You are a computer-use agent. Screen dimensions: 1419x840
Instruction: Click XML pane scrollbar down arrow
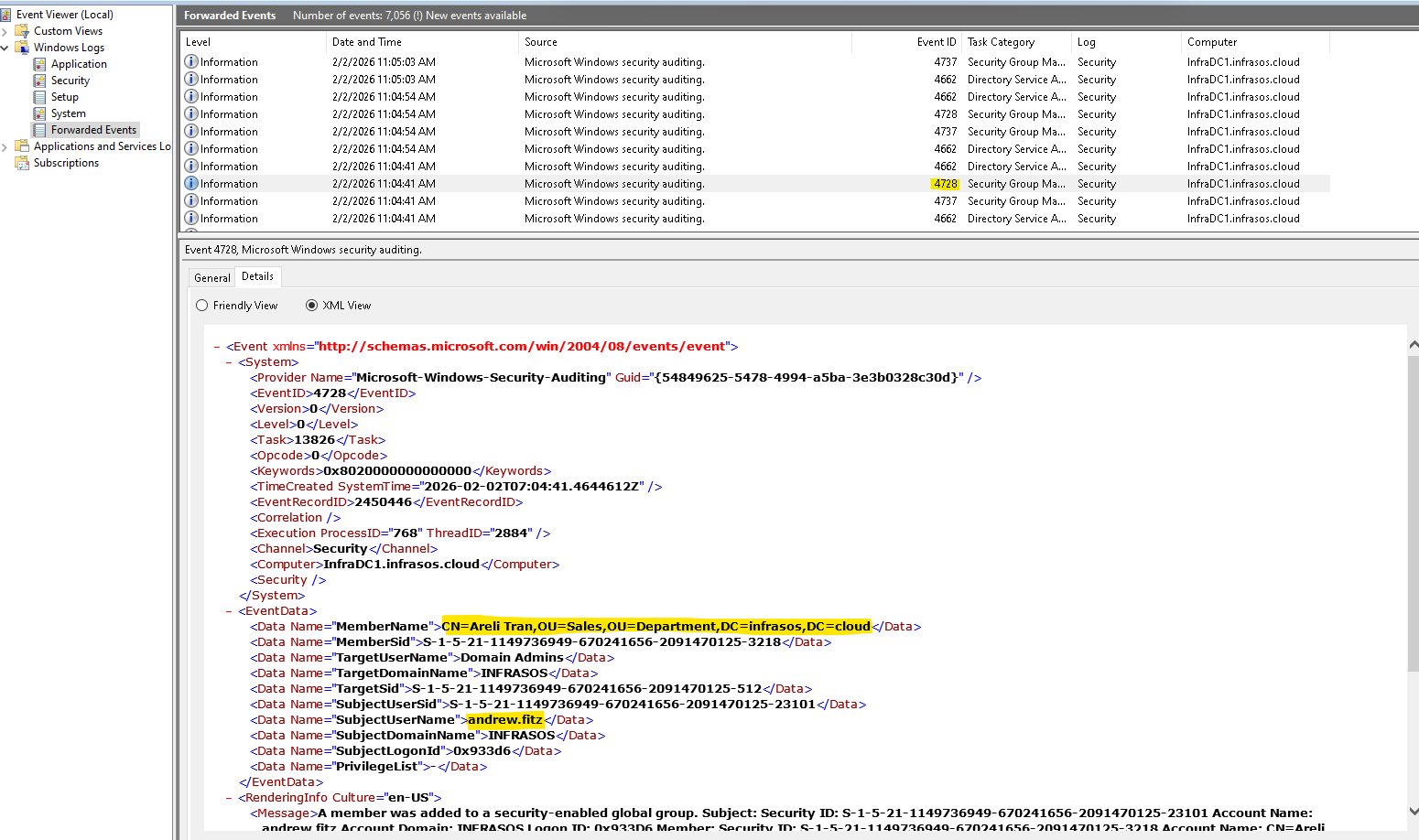[1414, 812]
